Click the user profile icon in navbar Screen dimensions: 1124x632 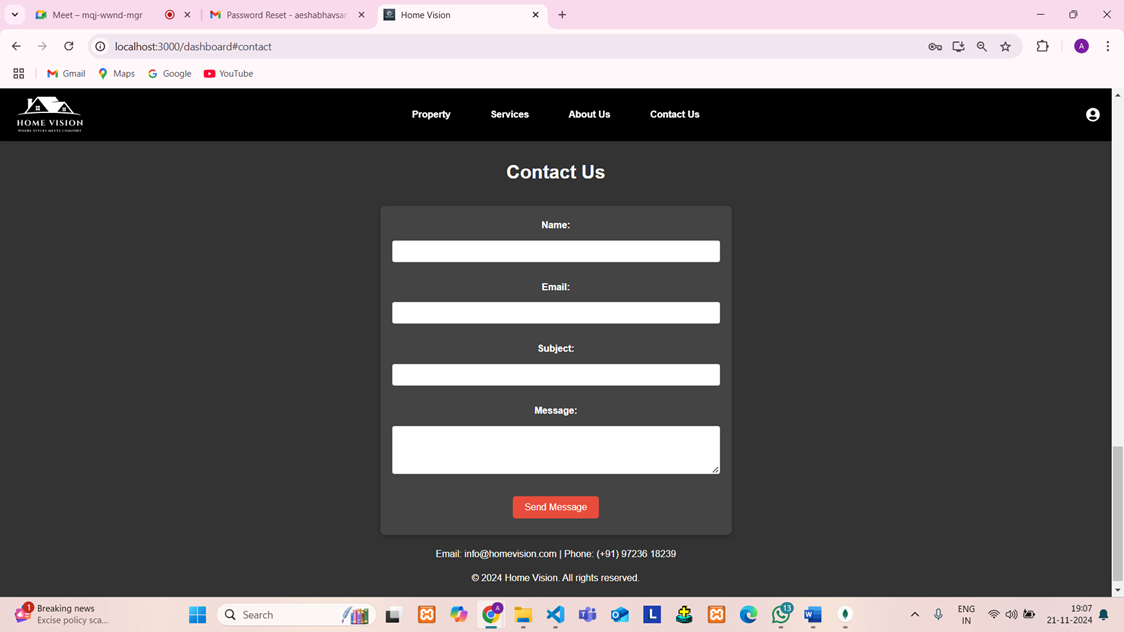click(x=1092, y=115)
